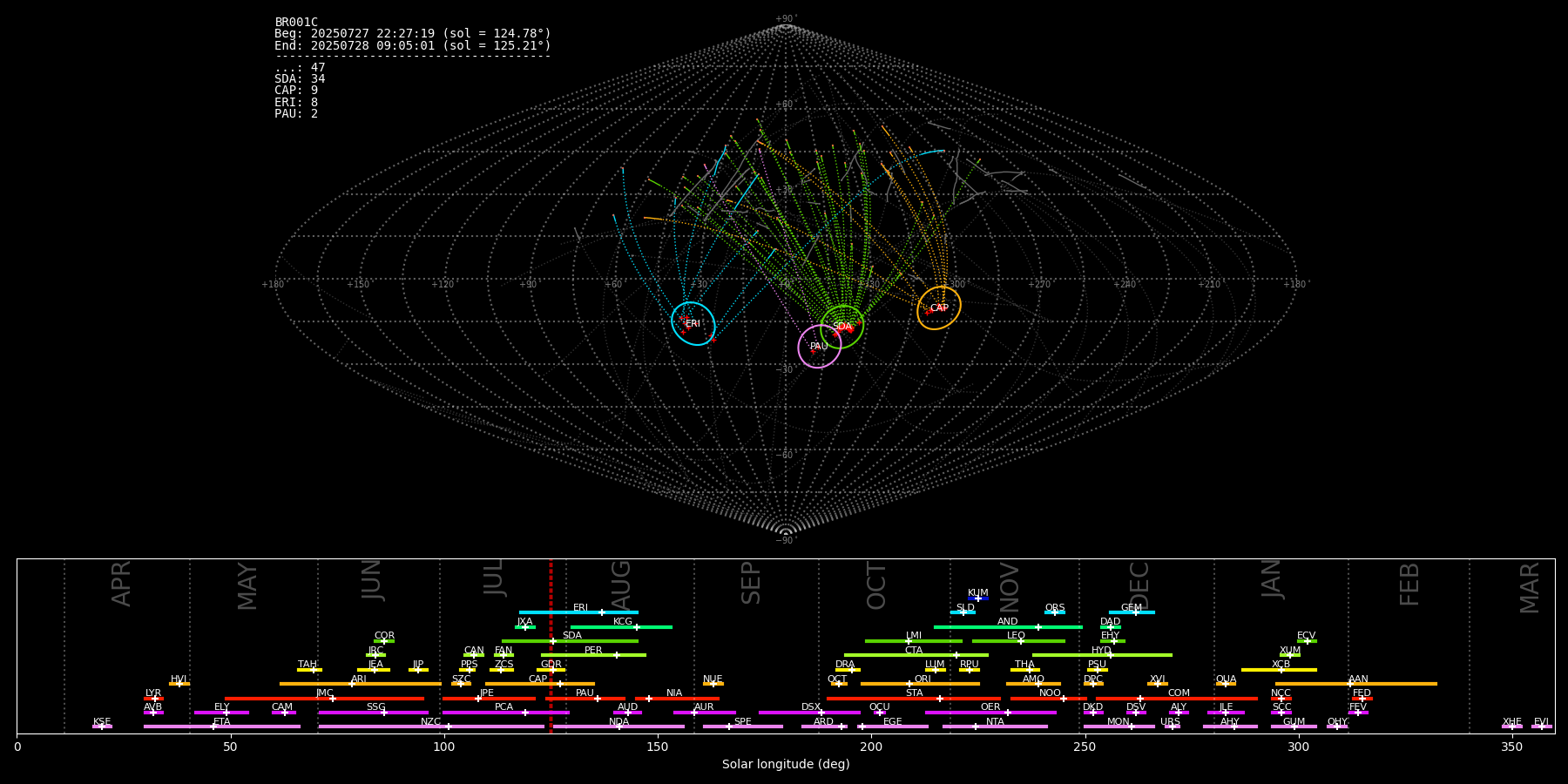Select the DEC month label in timeline
This screenshot has width=1568, height=784.
click(x=1139, y=585)
